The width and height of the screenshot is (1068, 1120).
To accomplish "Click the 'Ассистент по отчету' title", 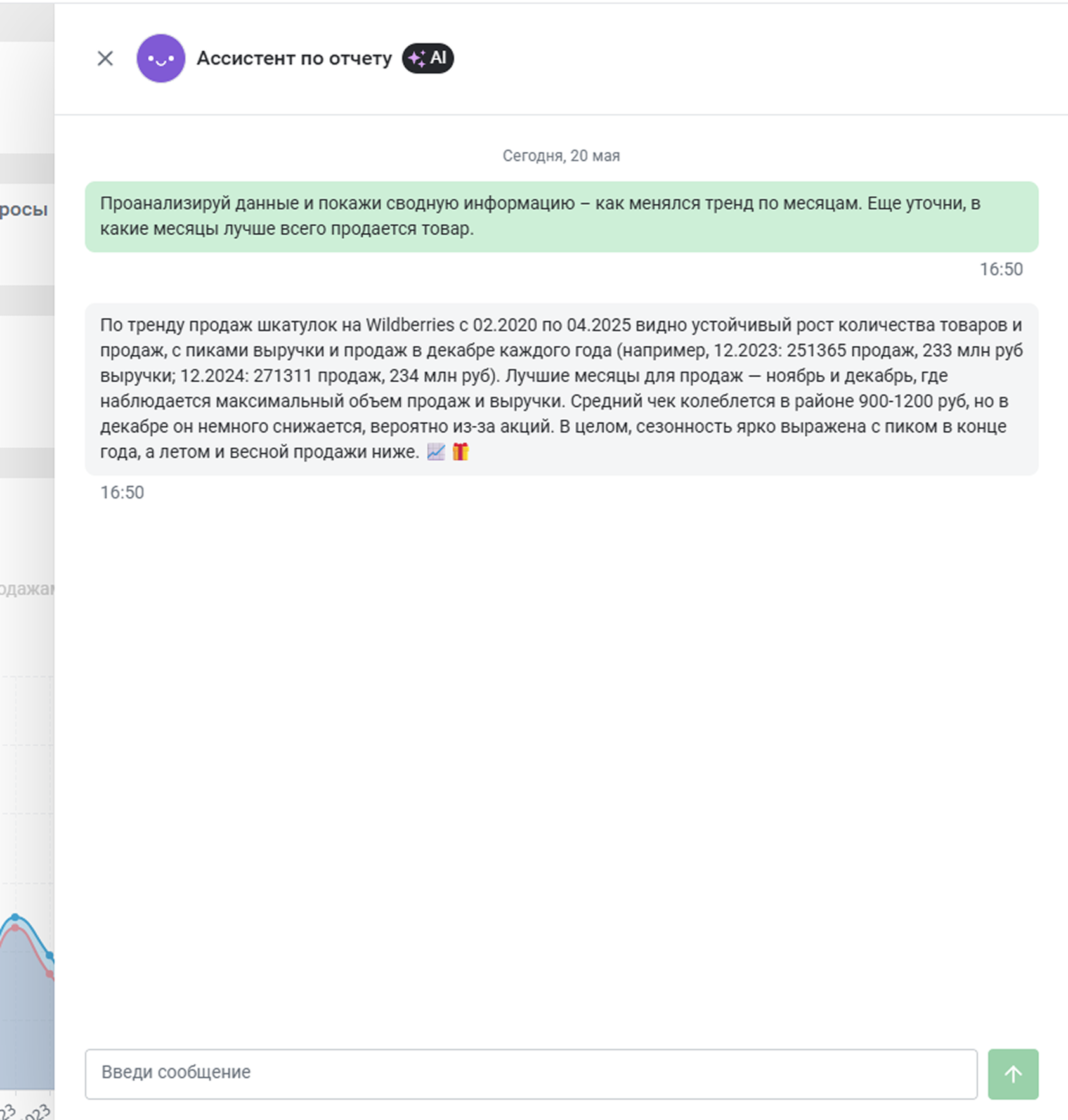I will [294, 58].
